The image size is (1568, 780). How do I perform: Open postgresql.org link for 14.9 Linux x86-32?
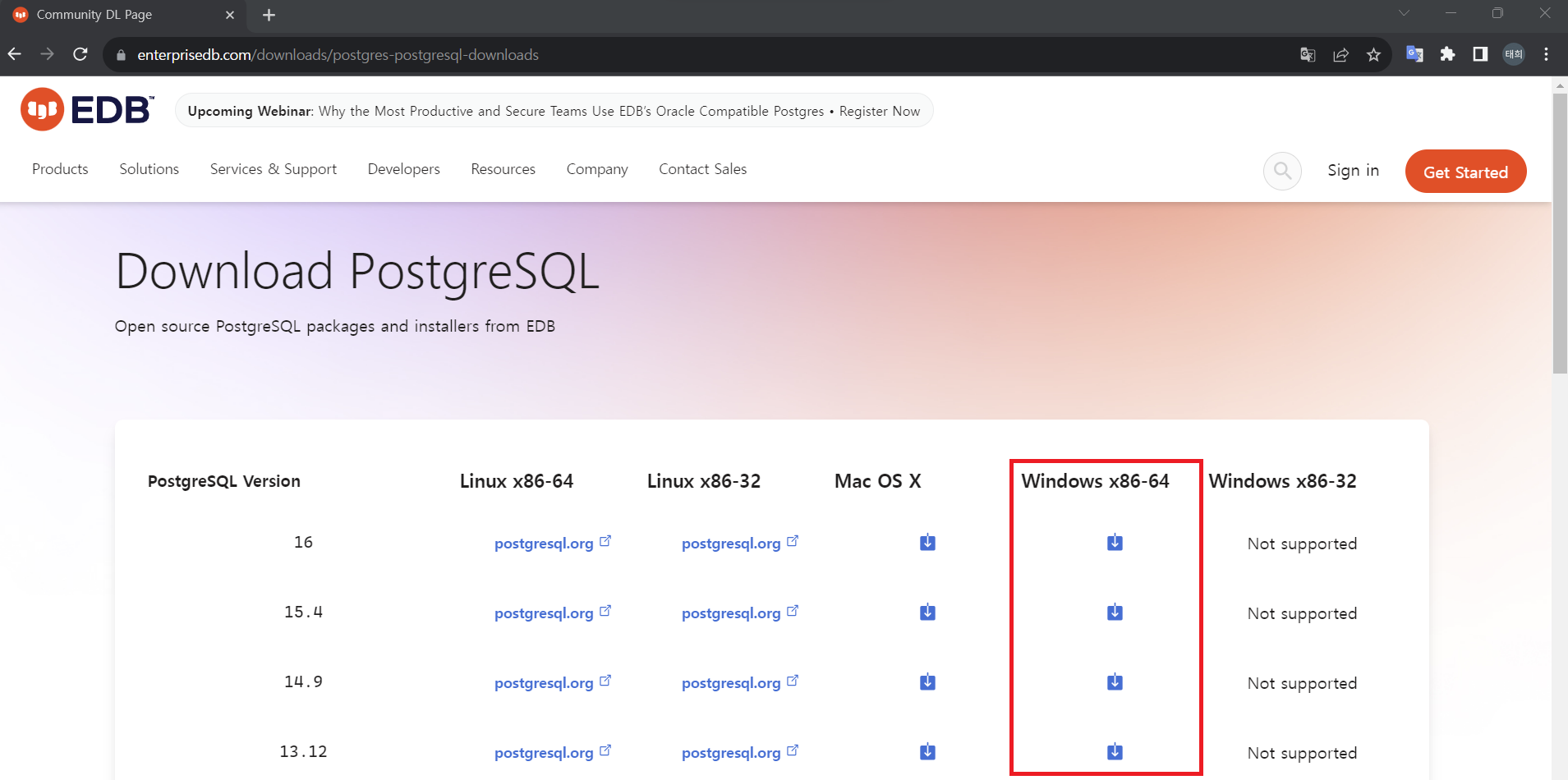point(739,682)
